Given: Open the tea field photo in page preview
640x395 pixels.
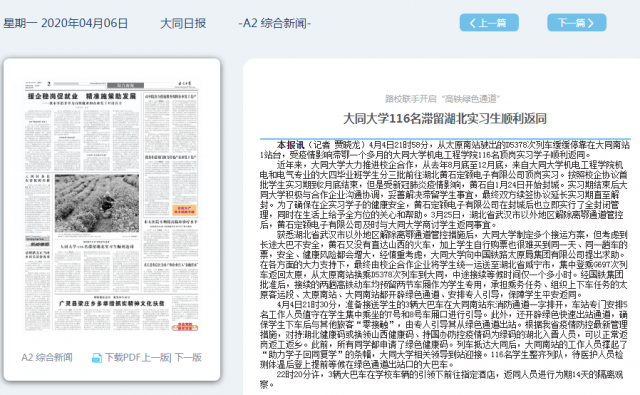Looking at the screenshot, I should click(97, 203).
